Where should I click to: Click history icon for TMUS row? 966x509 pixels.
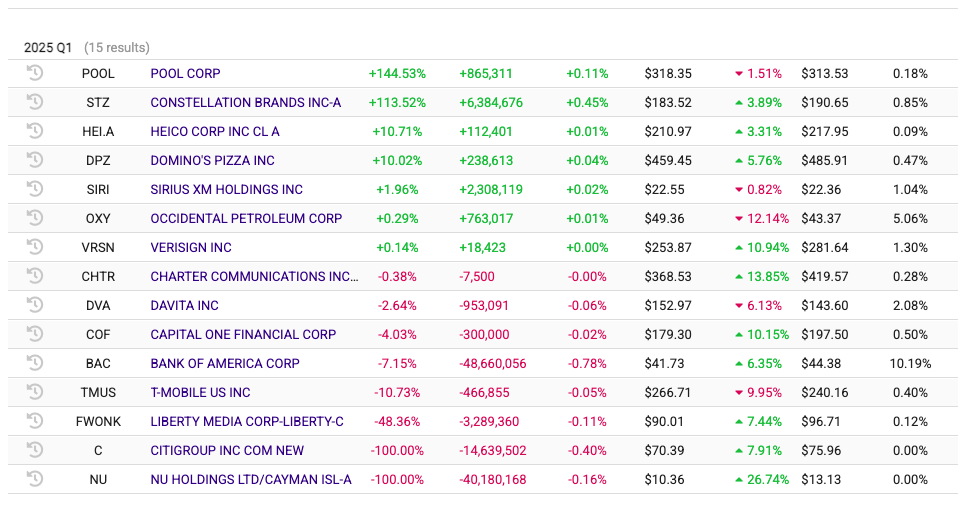pos(35,392)
